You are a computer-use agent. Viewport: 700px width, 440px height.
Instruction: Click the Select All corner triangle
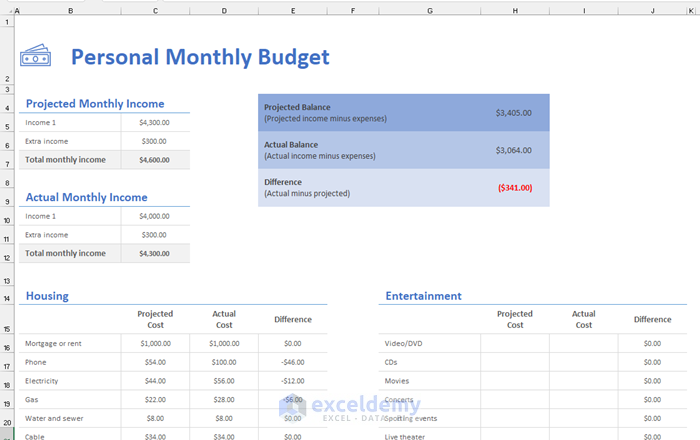click(x=12, y=11)
